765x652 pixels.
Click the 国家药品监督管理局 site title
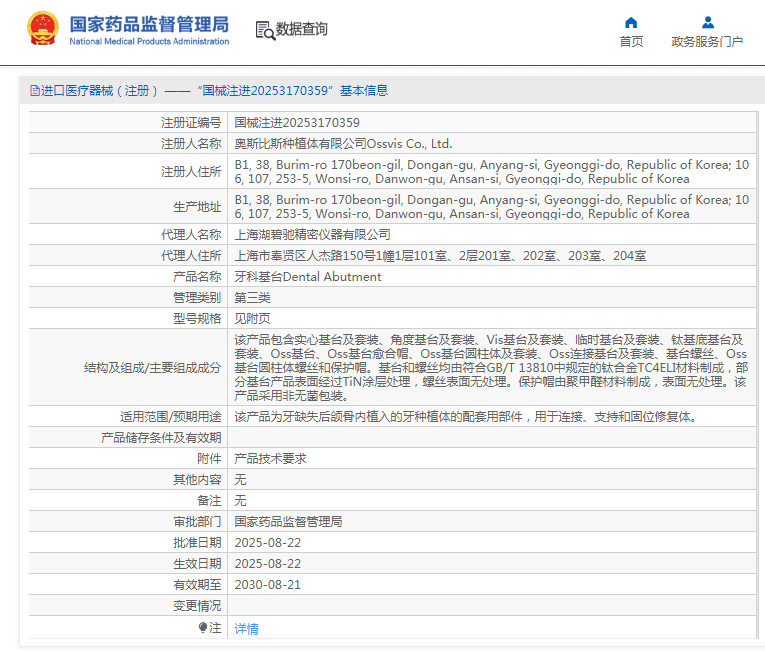tap(149, 23)
